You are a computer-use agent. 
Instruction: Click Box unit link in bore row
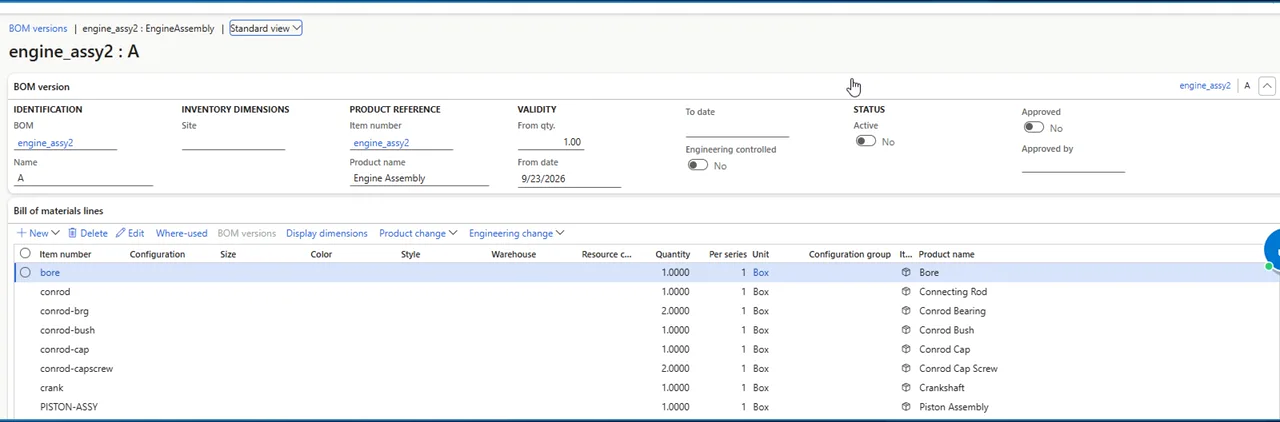pyautogui.click(x=761, y=272)
